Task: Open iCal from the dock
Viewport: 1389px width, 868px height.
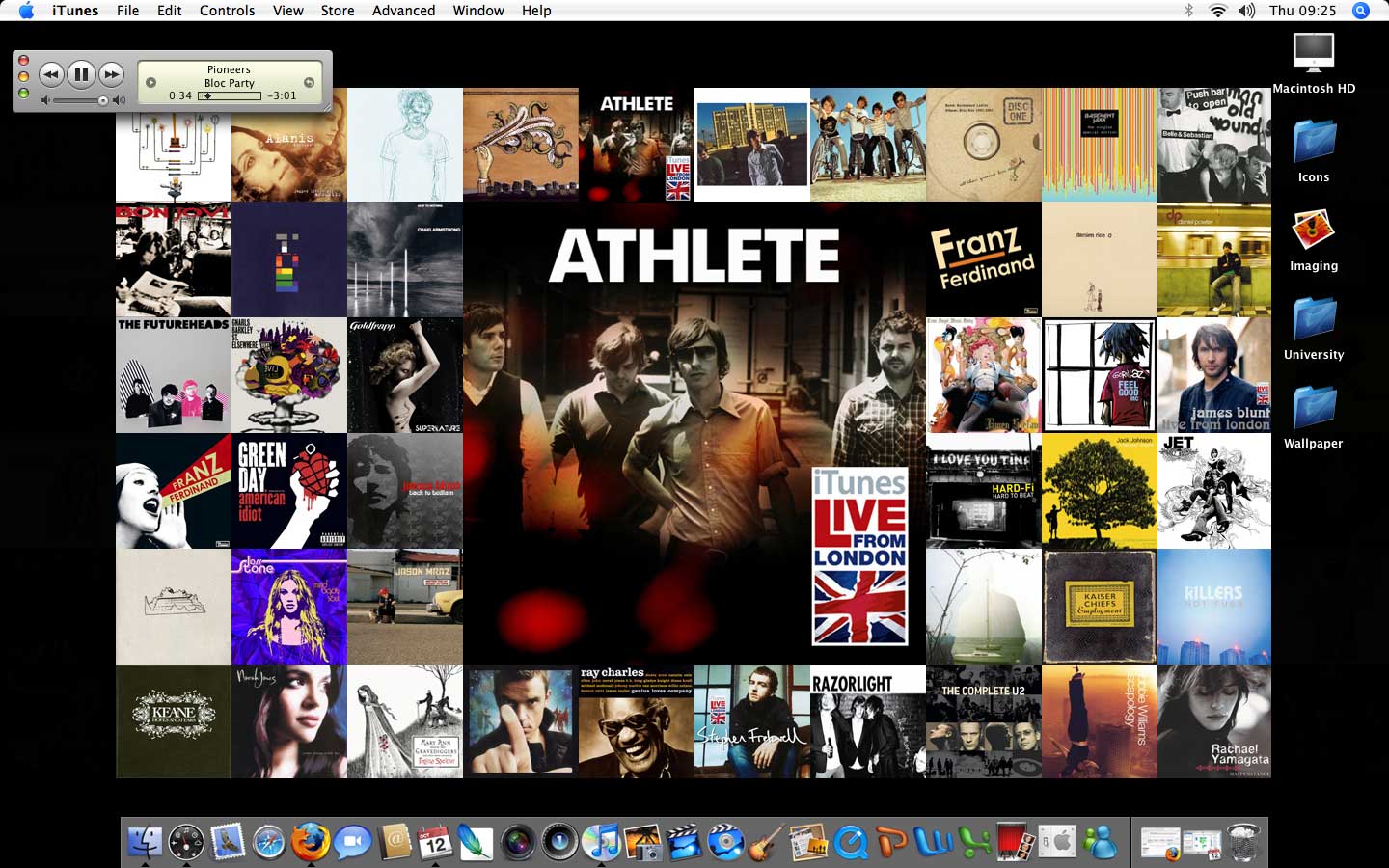Action: coord(434,842)
